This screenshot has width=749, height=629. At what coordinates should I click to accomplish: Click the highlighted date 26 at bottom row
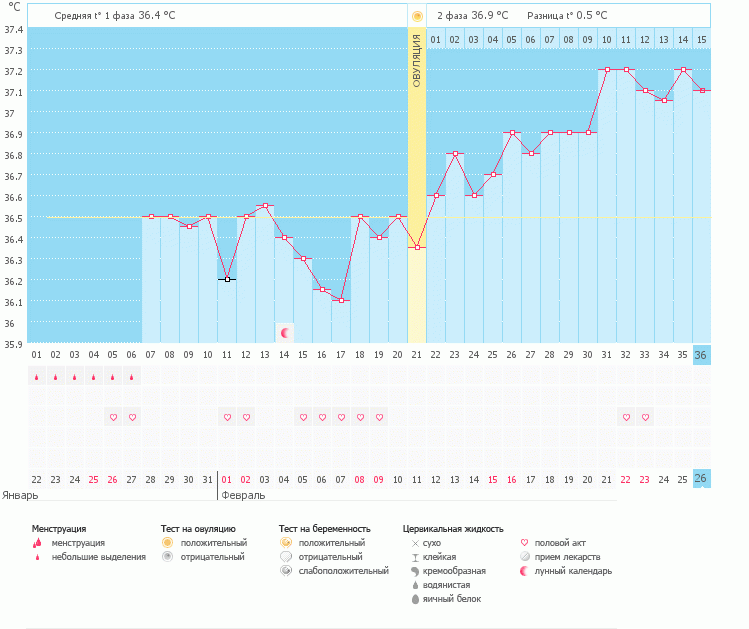click(701, 479)
